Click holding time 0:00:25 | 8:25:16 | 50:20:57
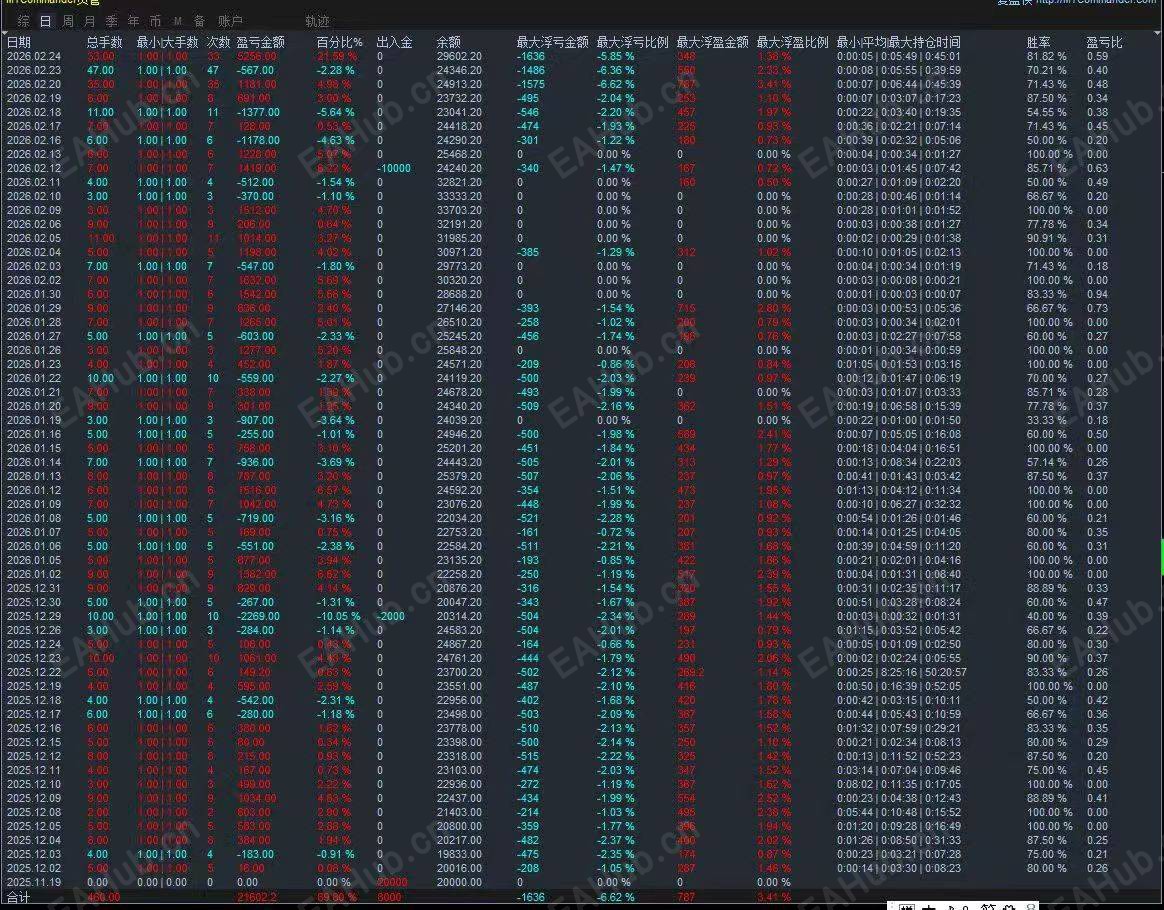Image resolution: width=1164 pixels, height=910 pixels. [902, 672]
